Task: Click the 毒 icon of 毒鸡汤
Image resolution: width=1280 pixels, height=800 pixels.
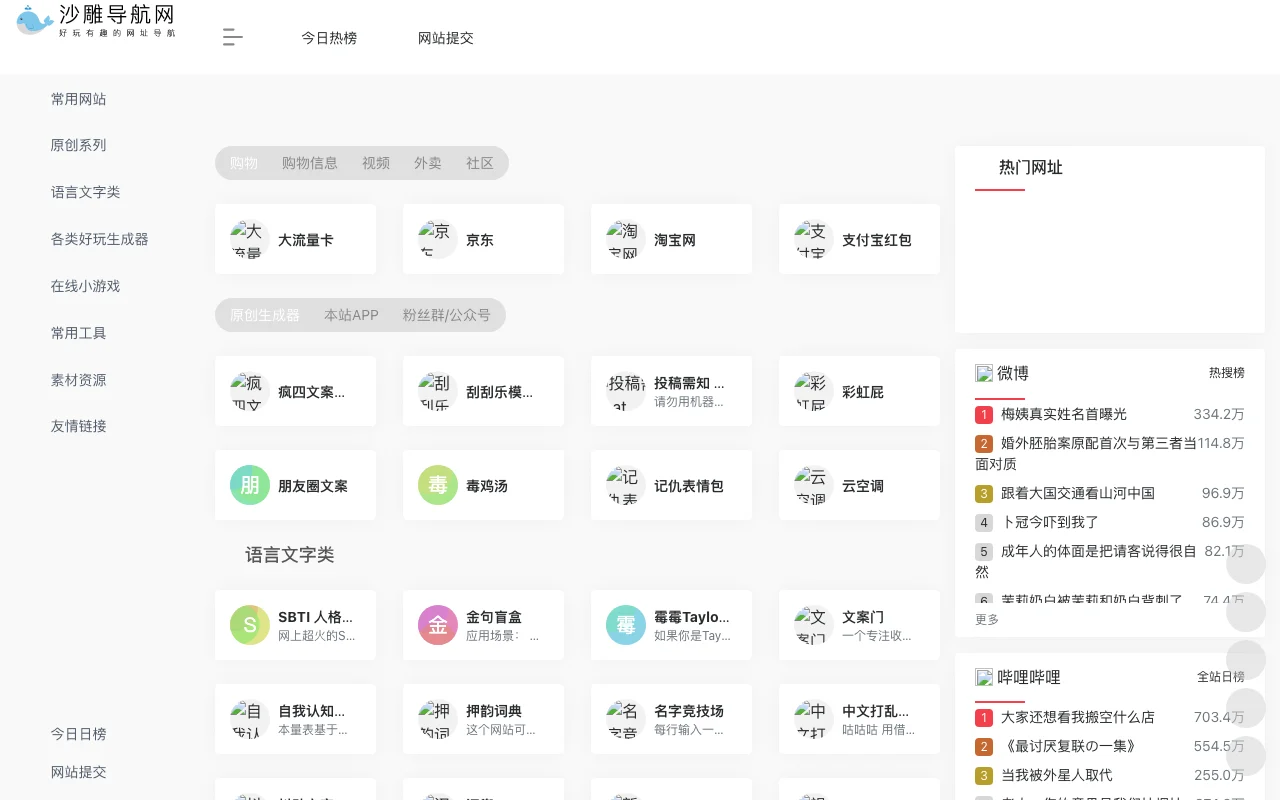Action: coord(438,486)
